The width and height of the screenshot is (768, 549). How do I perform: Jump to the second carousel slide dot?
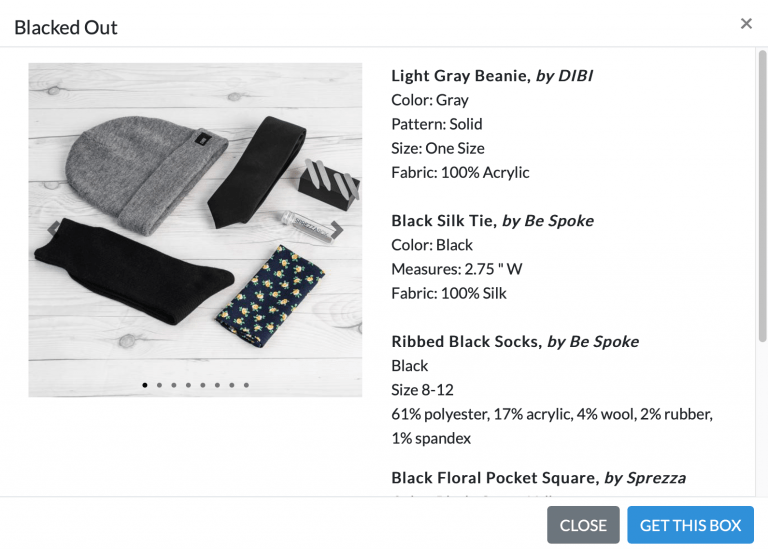(x=159, y=385)
